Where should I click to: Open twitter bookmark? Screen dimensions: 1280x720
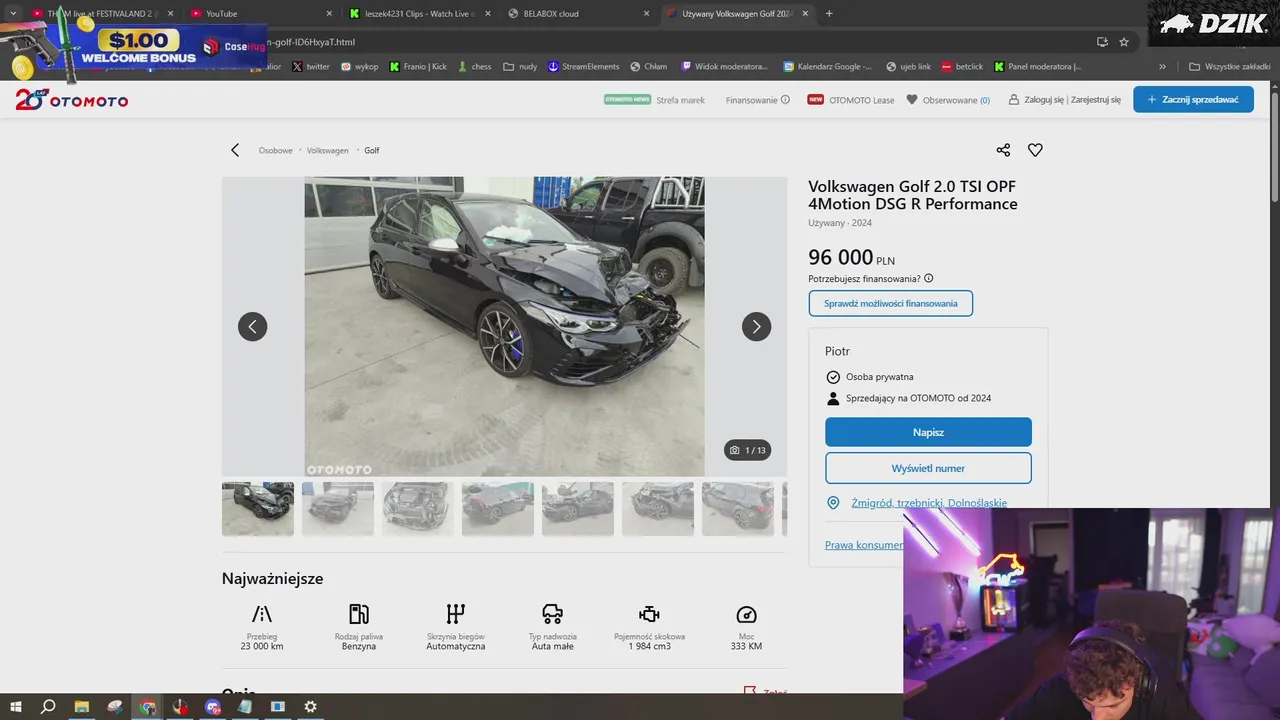coord(310,67)
